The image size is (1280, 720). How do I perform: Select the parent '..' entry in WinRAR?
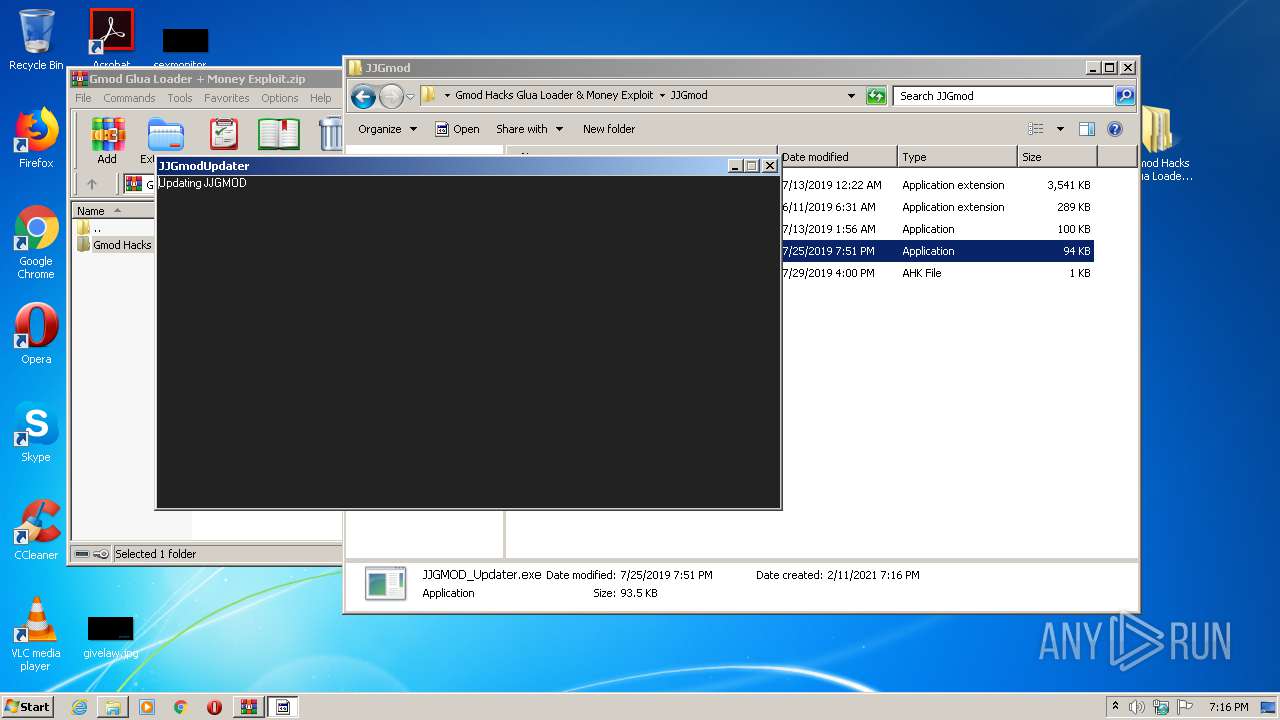pos(90,228)
